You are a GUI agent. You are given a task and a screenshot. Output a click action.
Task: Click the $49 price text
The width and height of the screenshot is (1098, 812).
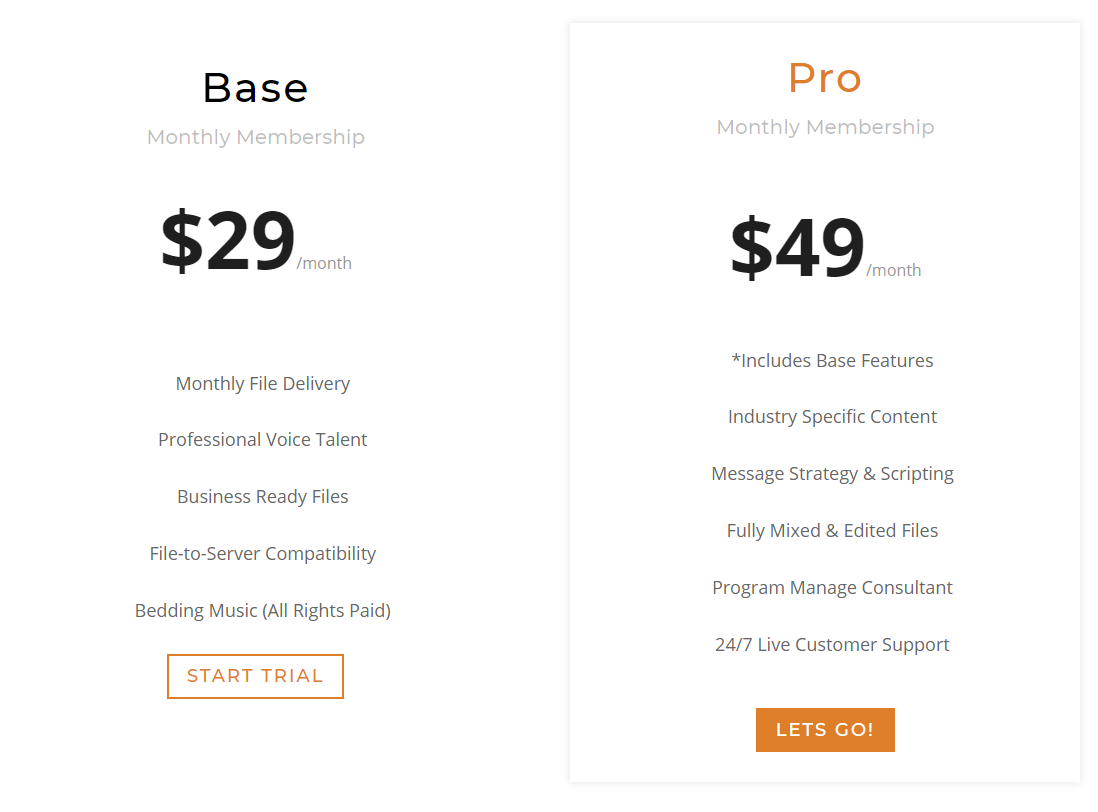[x=798, y=248]
